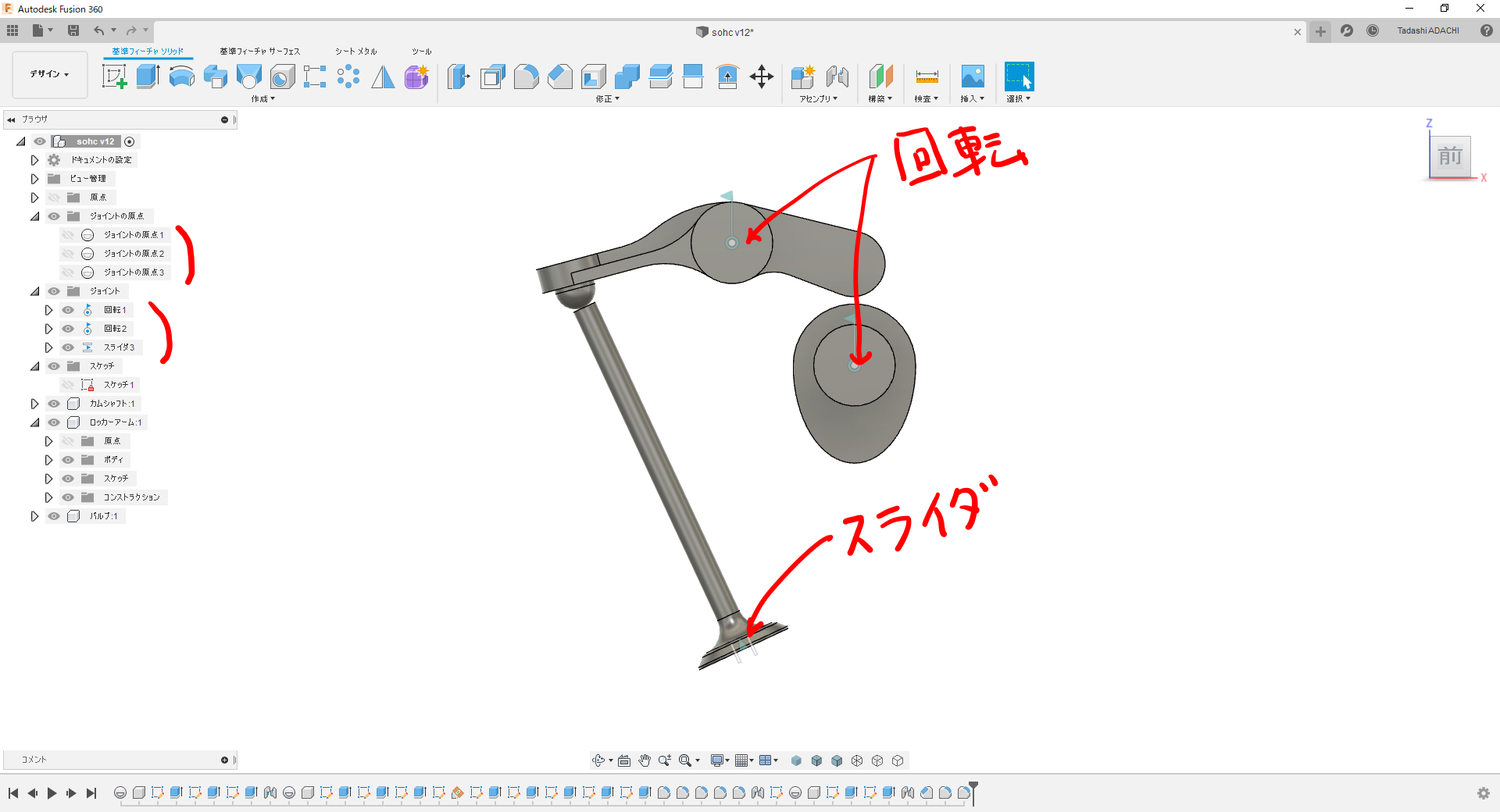
Task: Click the Zoom magnifier with plus-minus
Action: (x=665, y=760)
